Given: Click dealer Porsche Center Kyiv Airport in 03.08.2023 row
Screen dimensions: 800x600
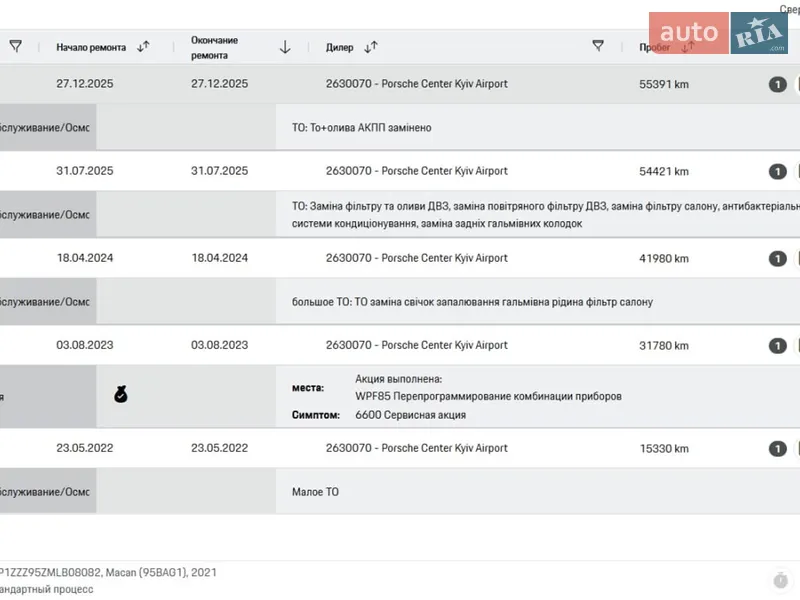Looking at the screenshot, I should (416, 345).
